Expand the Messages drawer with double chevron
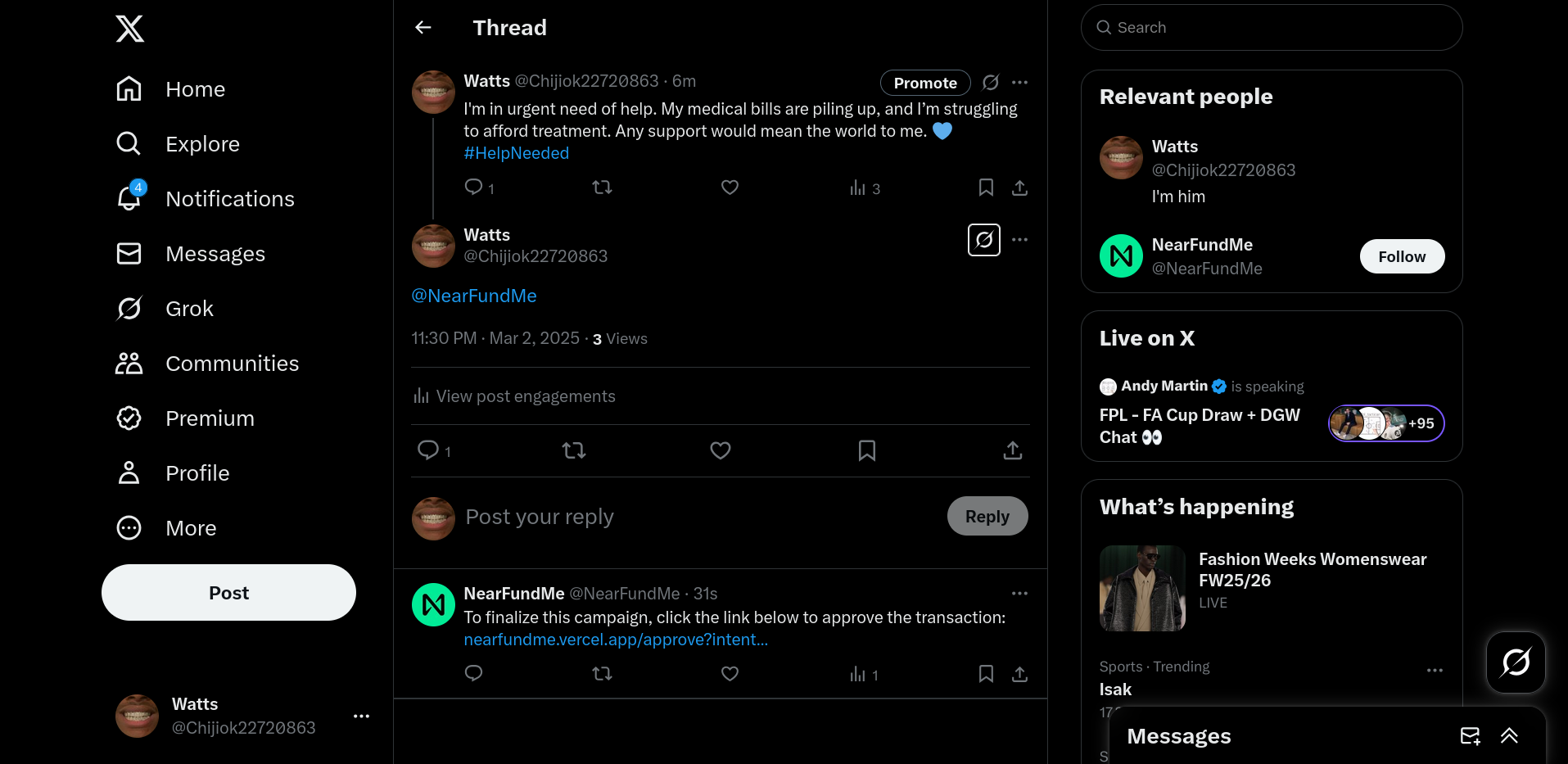Screen dimensions: 1568x764 pyautogui.click(x=1509, y=736)
